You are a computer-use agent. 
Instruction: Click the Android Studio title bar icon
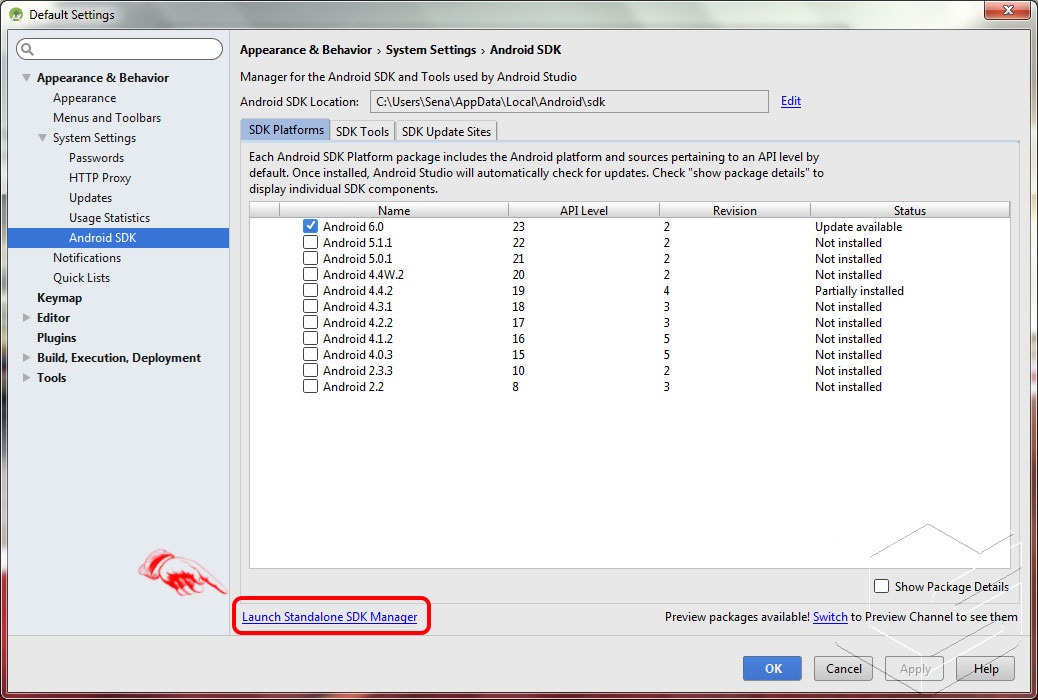click(x=16, y=15)
